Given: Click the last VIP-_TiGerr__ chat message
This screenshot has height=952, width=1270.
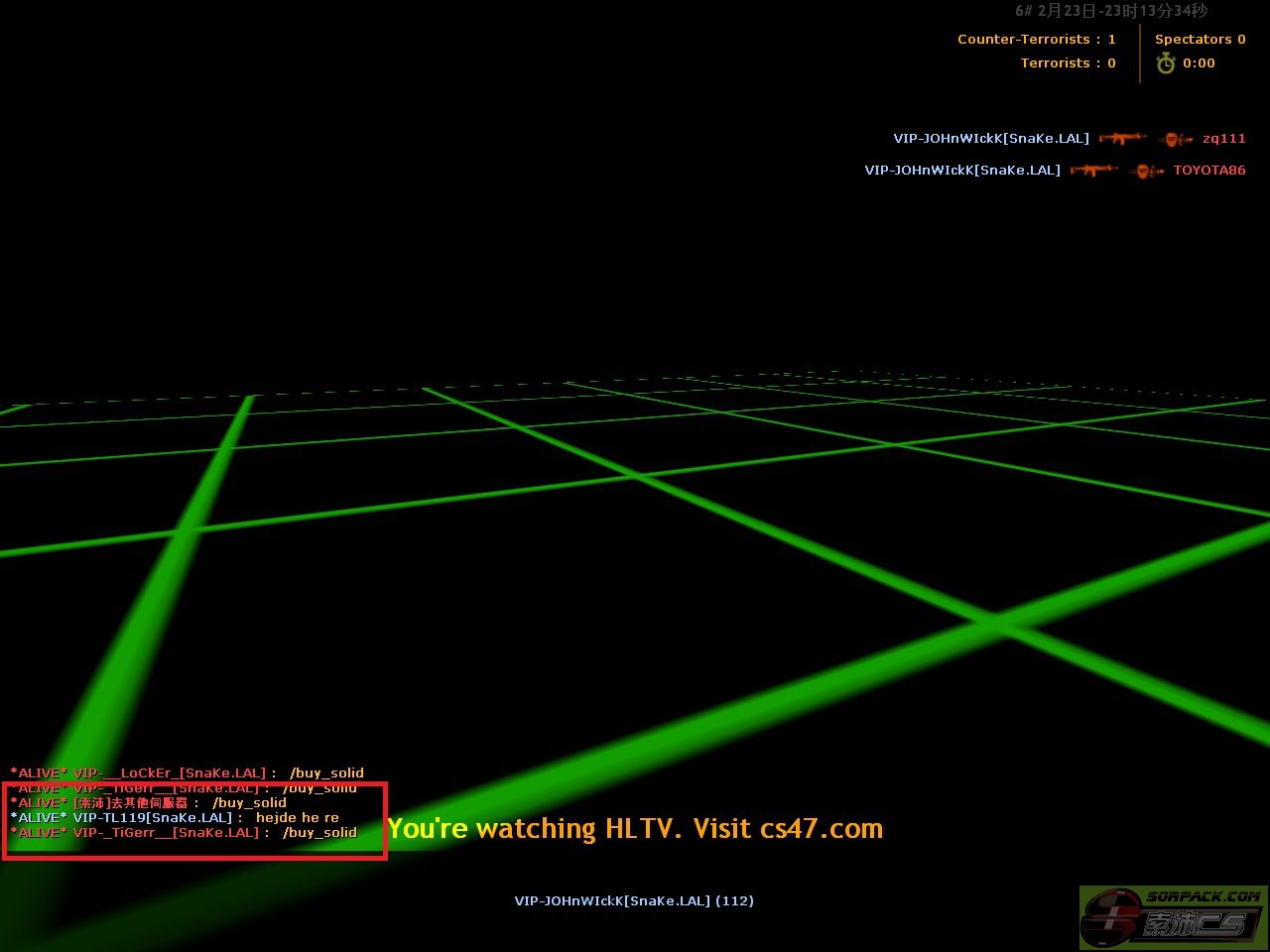Looking at the screenshot, I should click(x=184, y=833).
